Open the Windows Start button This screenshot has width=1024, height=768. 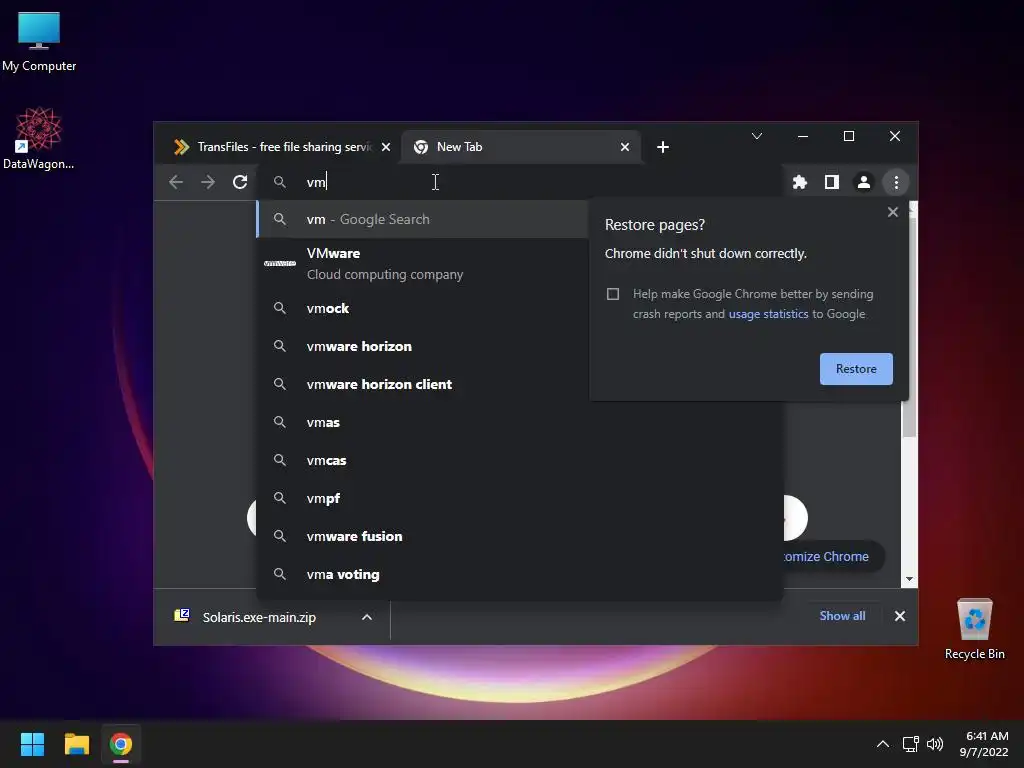(x=32, y=744)
